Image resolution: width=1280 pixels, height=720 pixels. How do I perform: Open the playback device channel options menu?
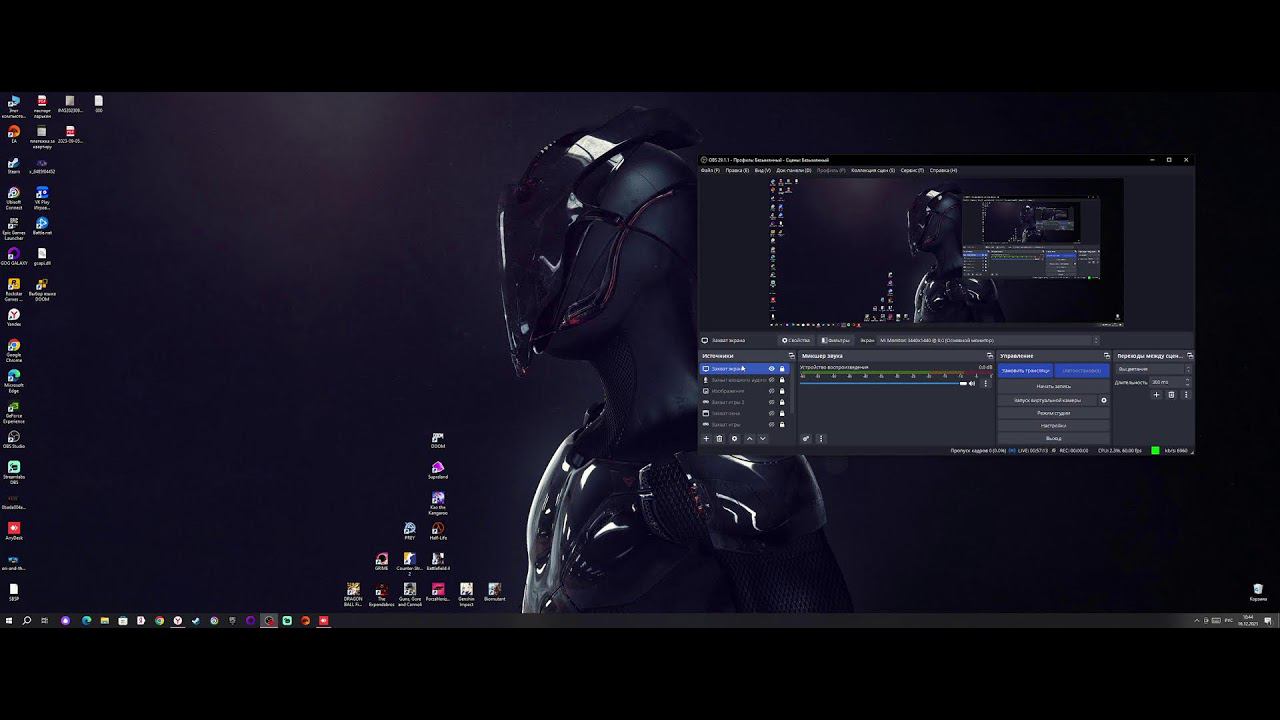tap(985, 383)
